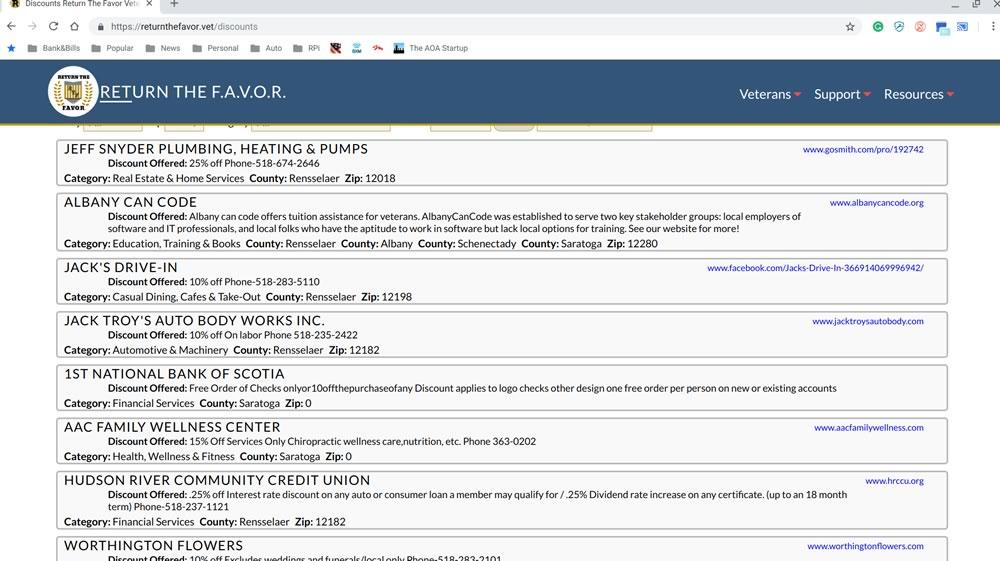Select Hudson River Community Credit Union heading
Viewport: 1000px width, 561px height.
[x=217, y=481]
